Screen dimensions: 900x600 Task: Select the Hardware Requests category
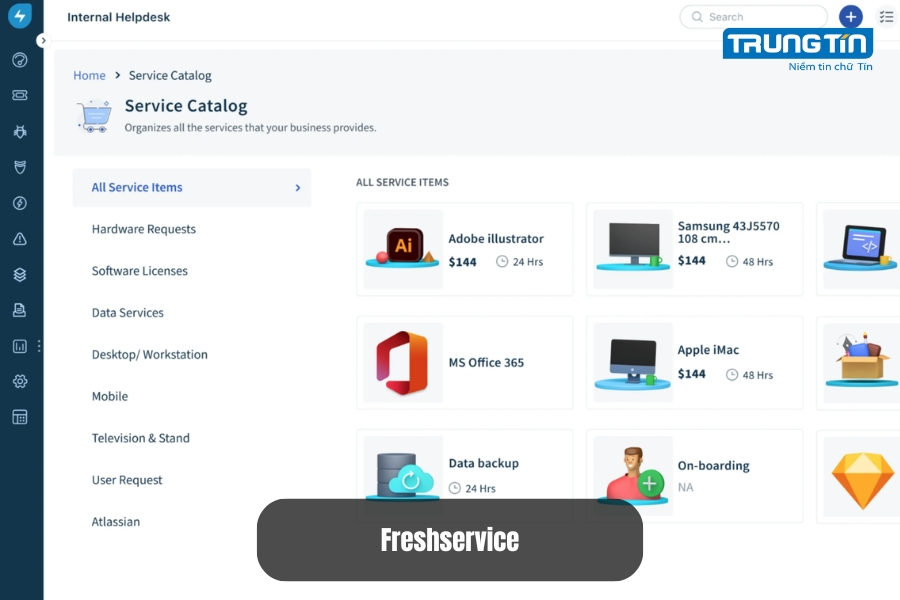coord(143,229)
